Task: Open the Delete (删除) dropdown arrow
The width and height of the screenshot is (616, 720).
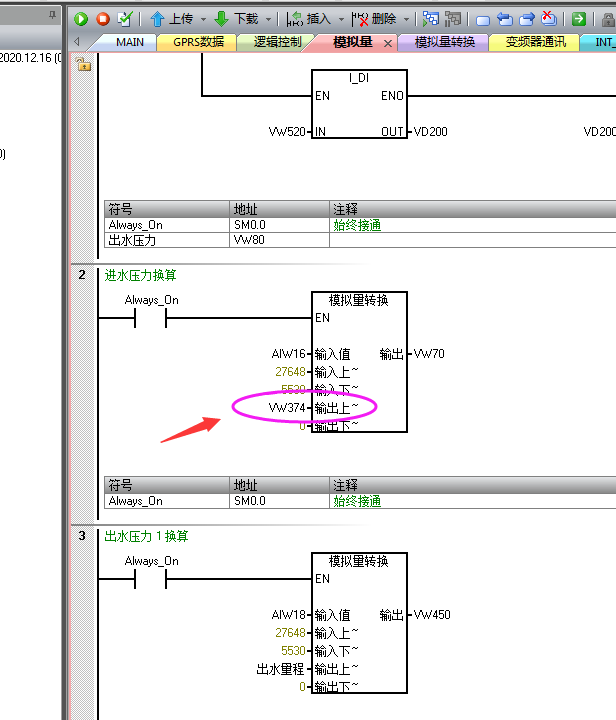Action: pyautogui.click(x=408, y=18)
